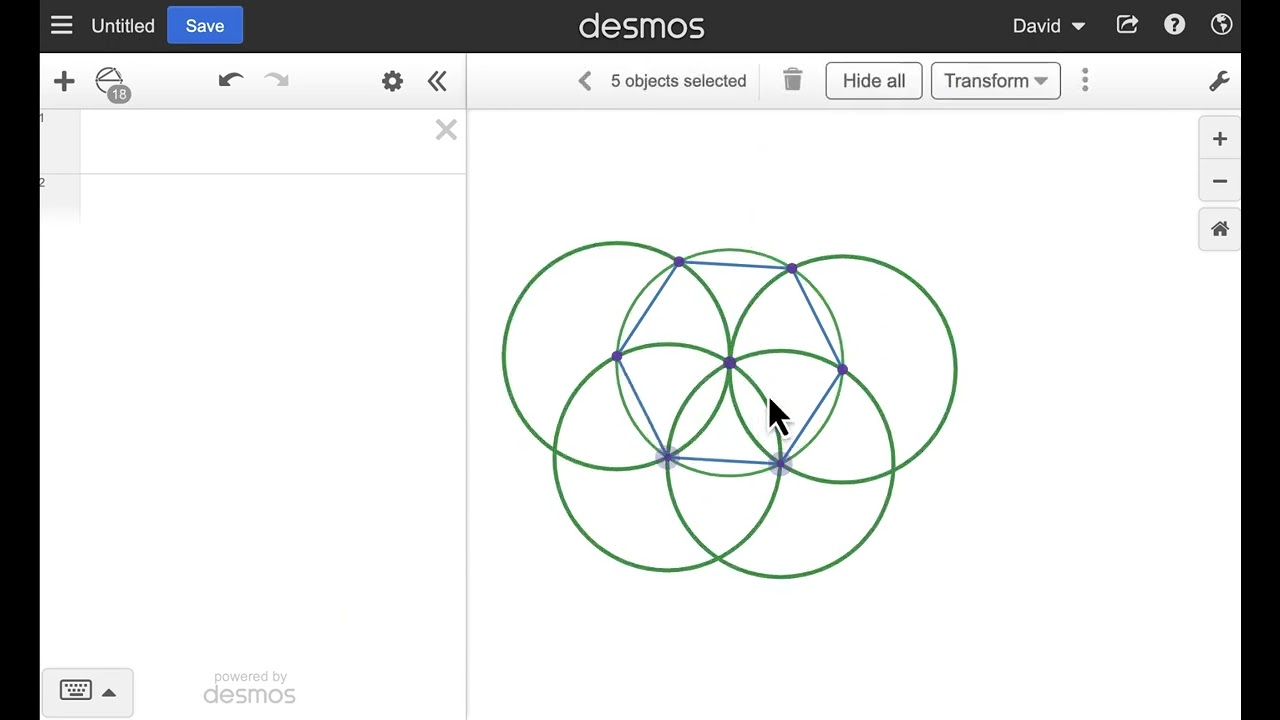Click the highlighted bottom-left hexagon vertex
Image resolution: width=1280 pixels, height=720 pixels.
point(667,457)
